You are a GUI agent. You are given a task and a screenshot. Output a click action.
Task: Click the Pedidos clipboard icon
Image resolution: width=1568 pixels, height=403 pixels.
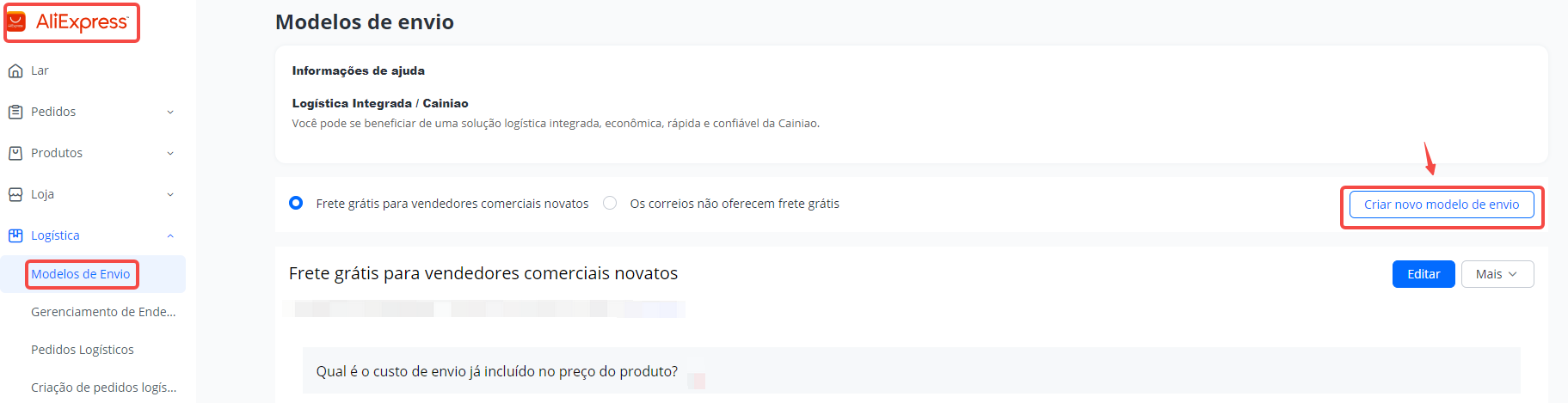click(15, 112)
